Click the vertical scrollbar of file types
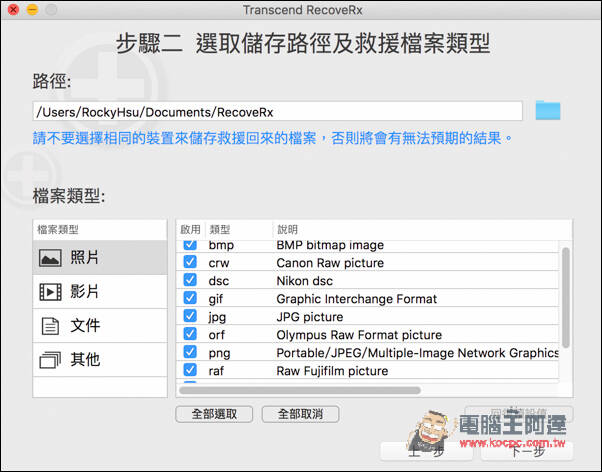This screenshot has width=602, height=472. click(x=566, y=298)
